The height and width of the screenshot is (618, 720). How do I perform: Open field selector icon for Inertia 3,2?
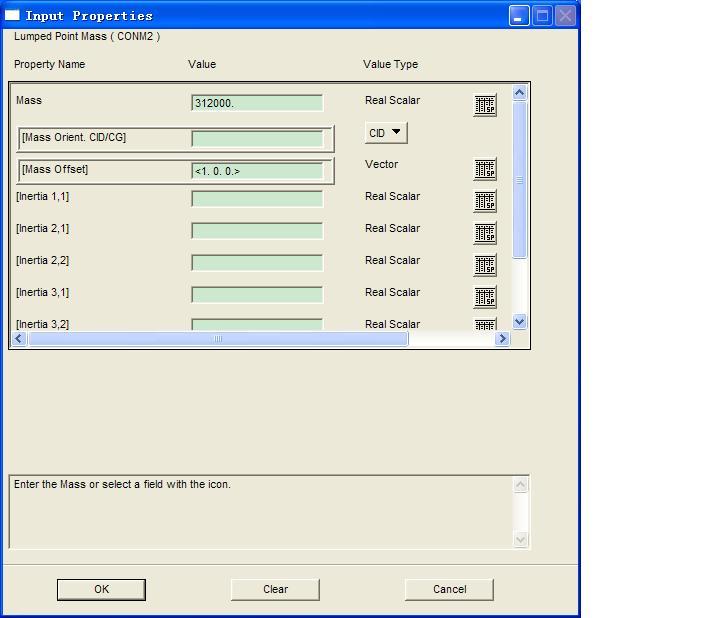click(x=485, y=324)
